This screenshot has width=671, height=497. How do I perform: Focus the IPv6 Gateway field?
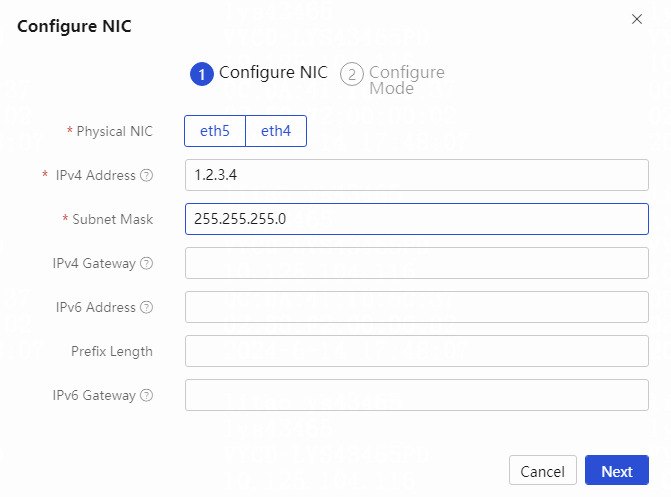point(417,395)
